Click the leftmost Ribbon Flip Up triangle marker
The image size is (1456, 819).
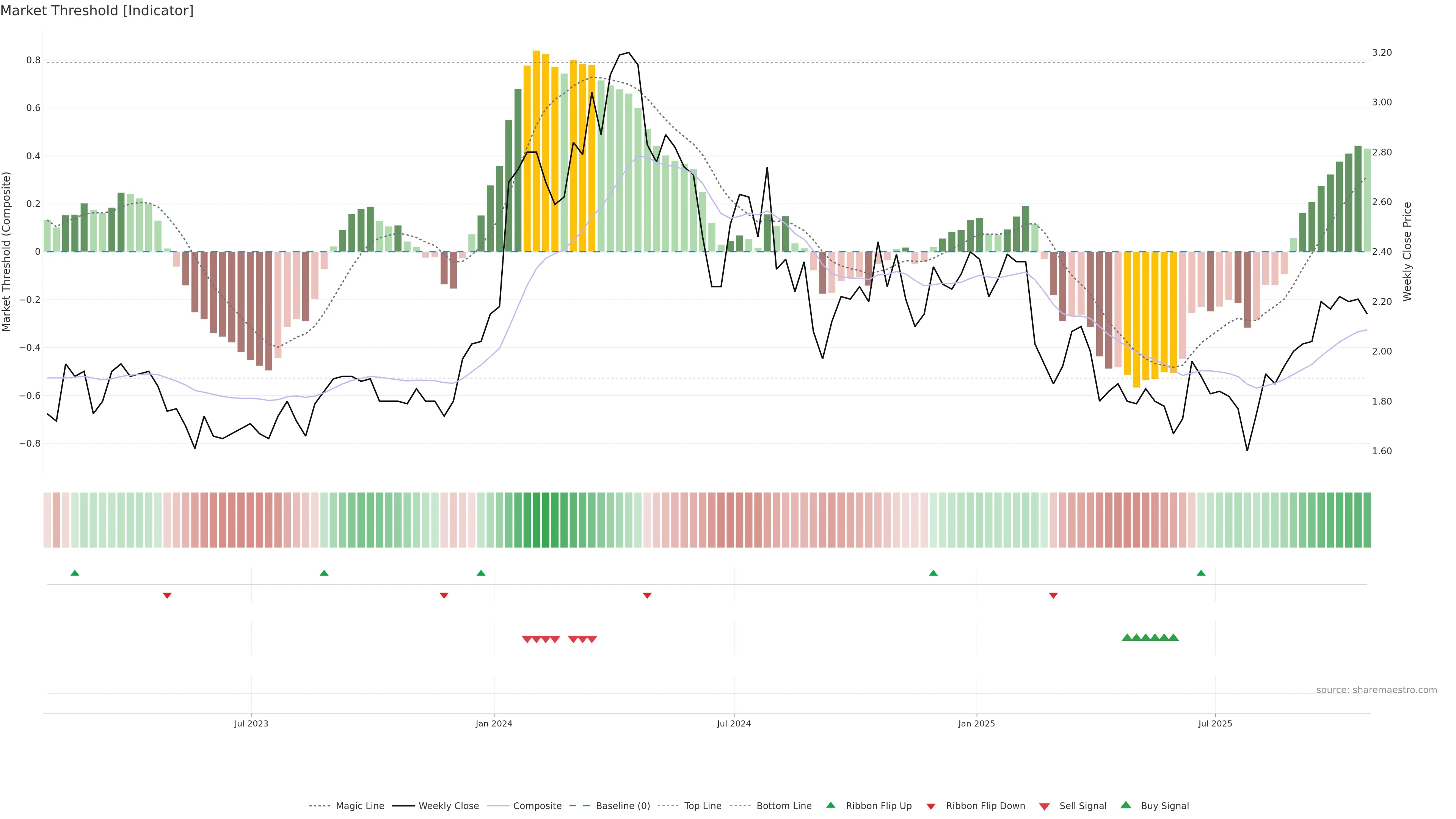pyautogui.click(x=75, y=573)
